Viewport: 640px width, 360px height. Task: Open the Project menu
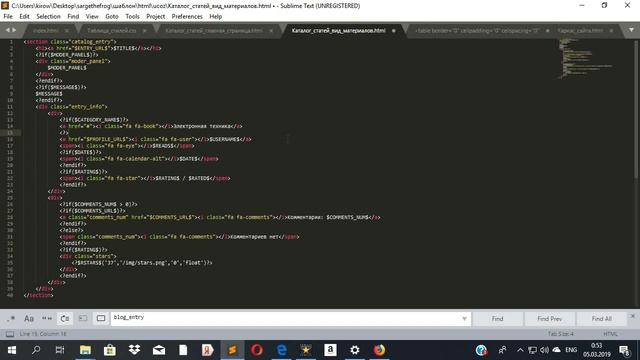point(156,16)
